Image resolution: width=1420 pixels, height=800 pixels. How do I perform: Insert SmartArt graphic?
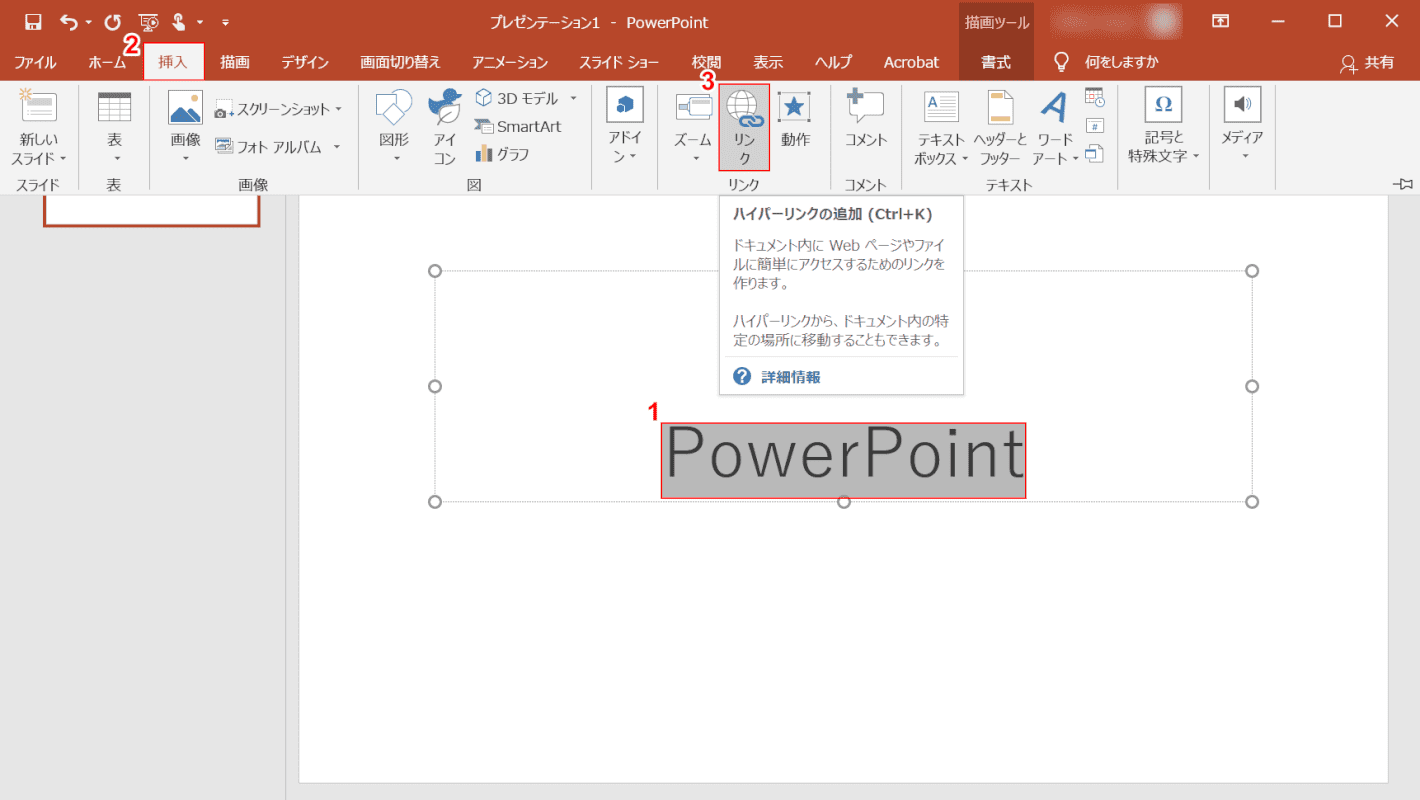click(518, 126)
